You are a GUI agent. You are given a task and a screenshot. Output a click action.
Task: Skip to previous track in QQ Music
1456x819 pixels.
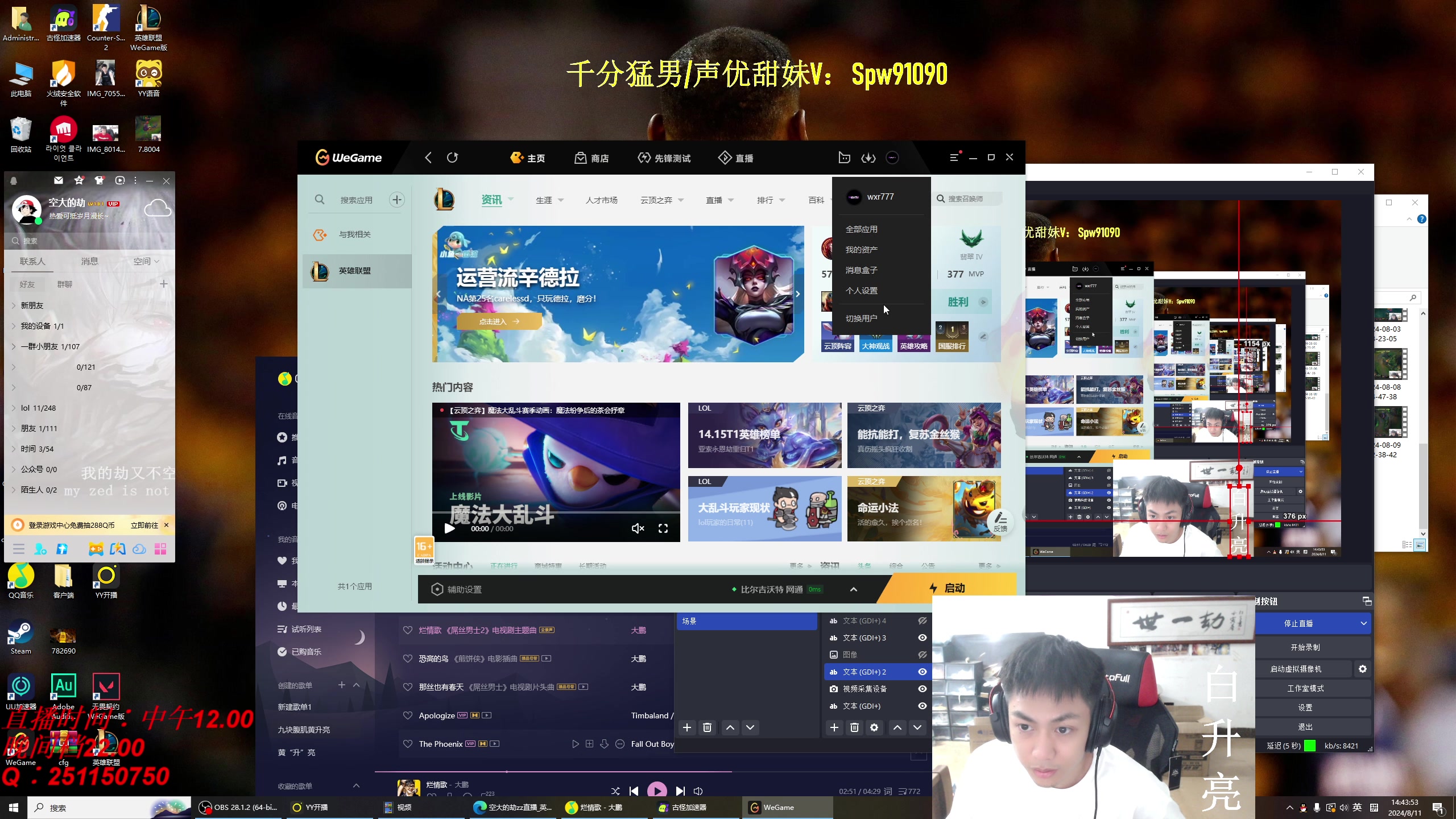[634, 791]
